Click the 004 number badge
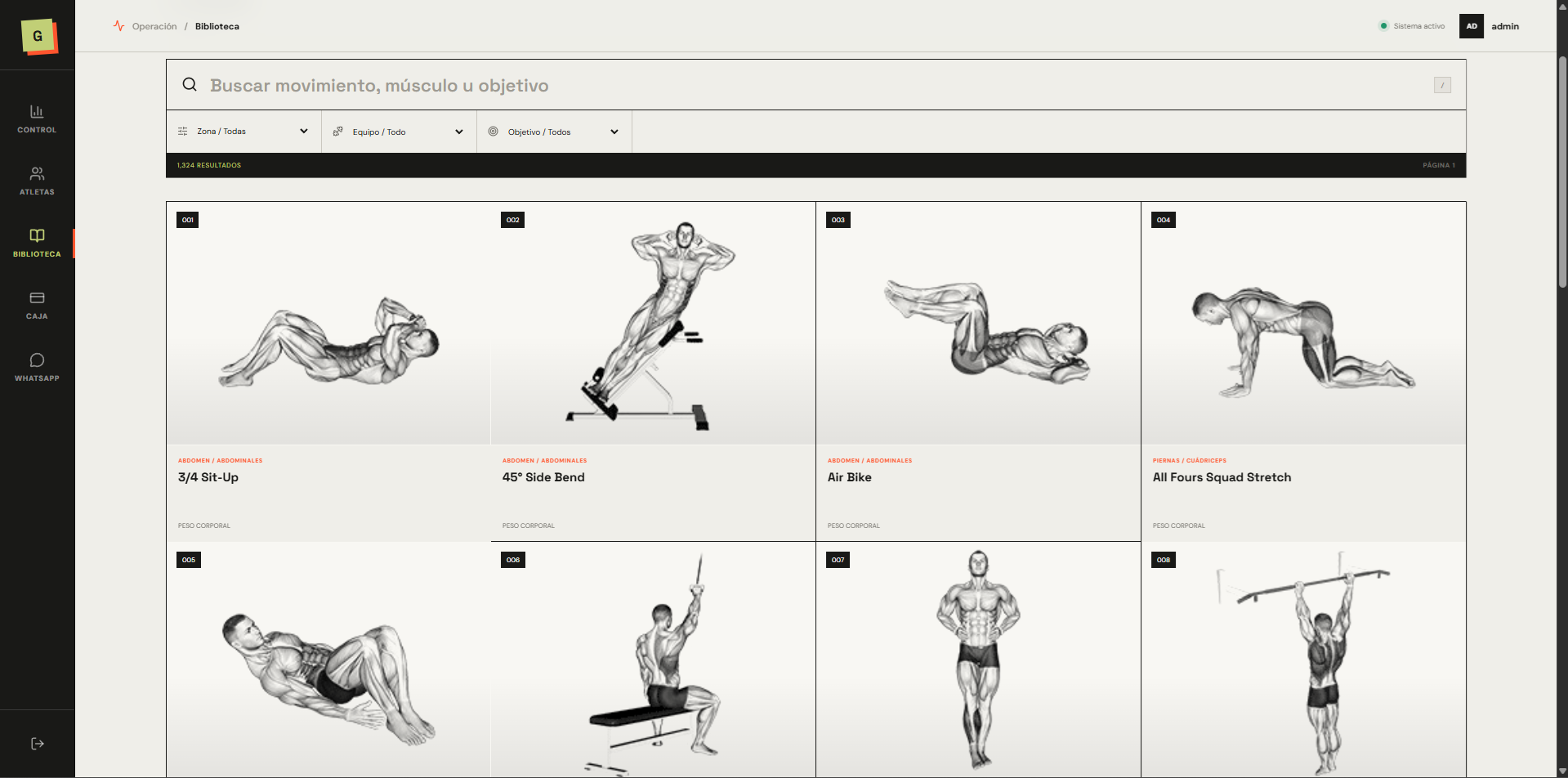The height and width of the screenshot is (778, 1568). click(1164, 220)
